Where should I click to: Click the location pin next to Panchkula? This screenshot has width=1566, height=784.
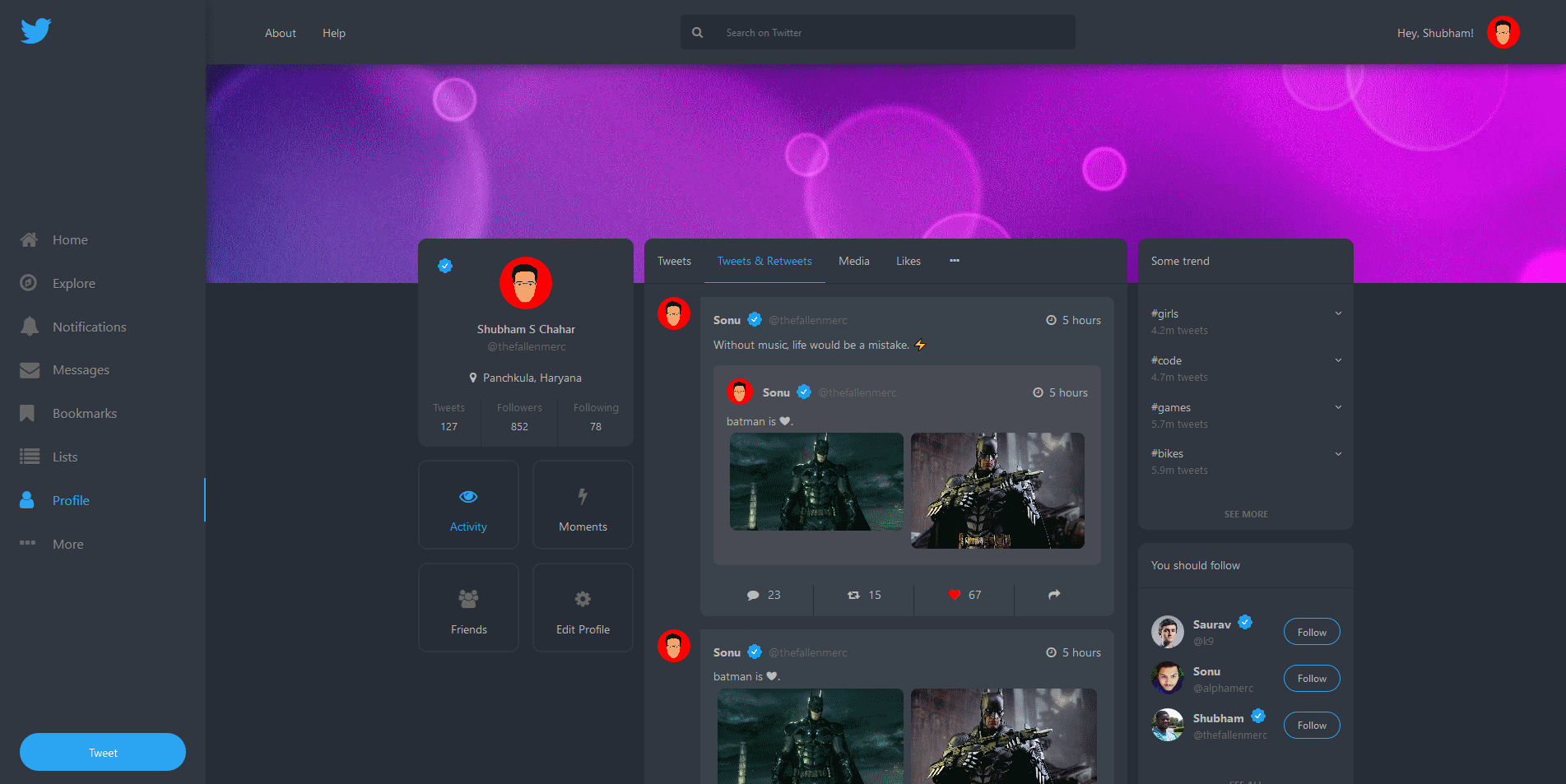[473, 378]
